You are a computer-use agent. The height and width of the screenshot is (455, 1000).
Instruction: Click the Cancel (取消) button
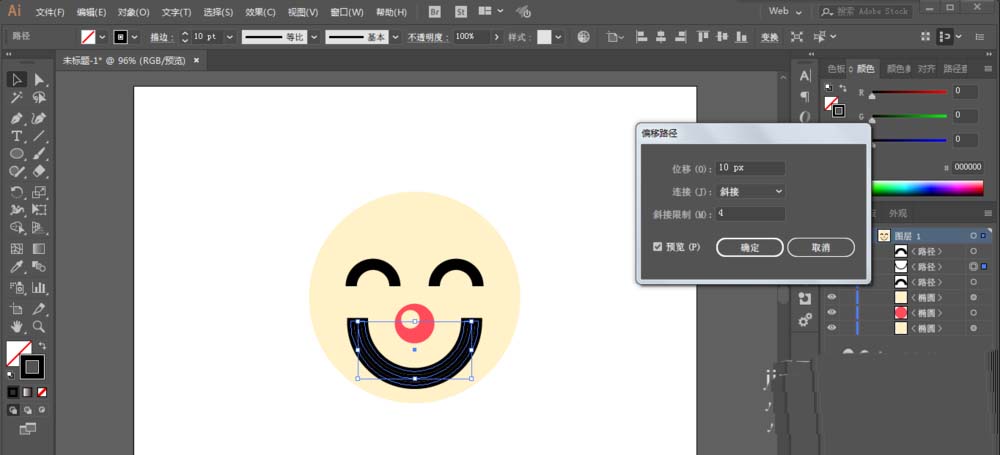tap(820, 247)
